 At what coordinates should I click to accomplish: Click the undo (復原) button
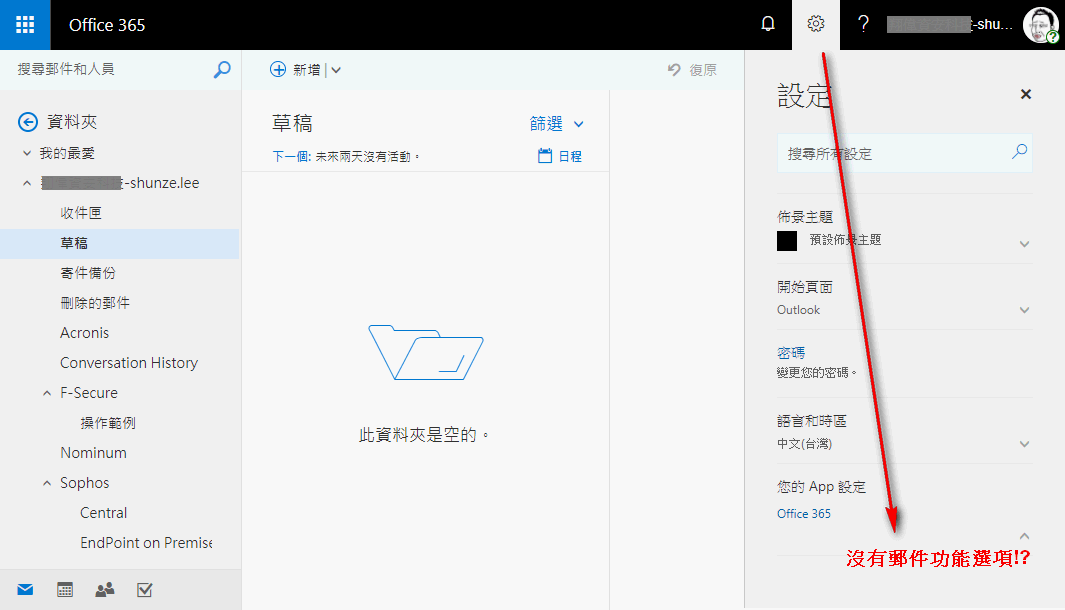pyautogui.click(x=692, y=70)
